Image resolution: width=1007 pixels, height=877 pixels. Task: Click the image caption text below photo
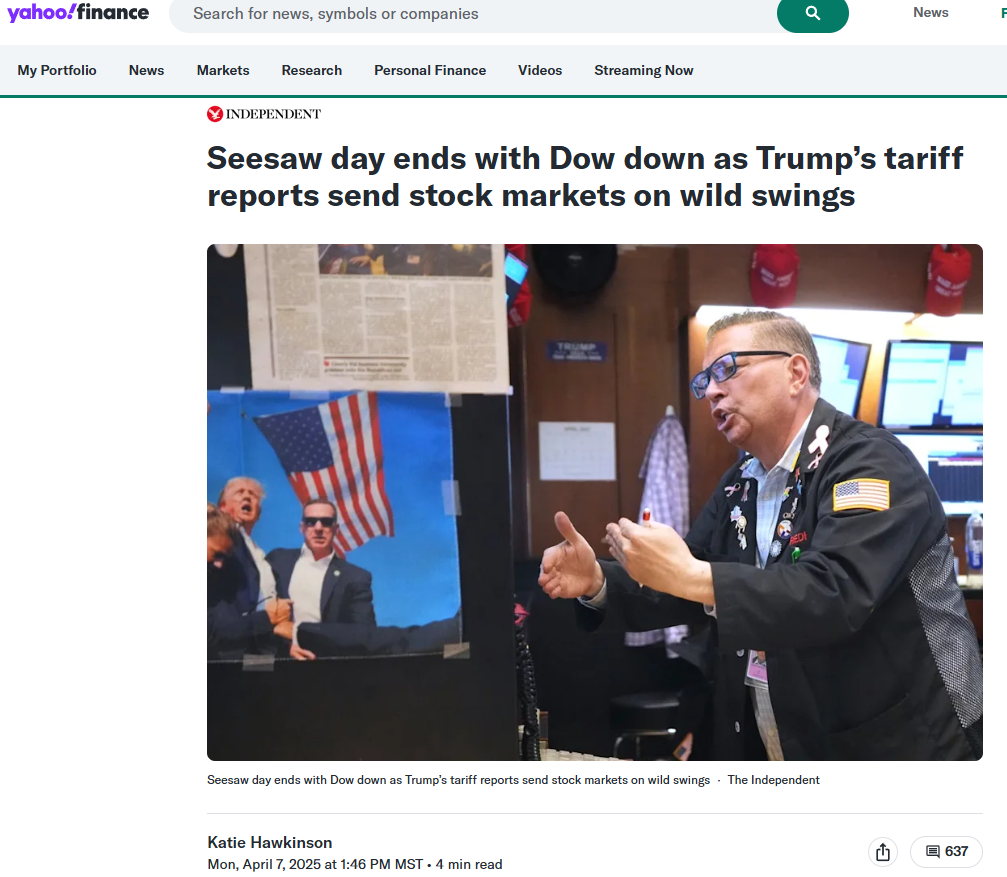(459, 780)
